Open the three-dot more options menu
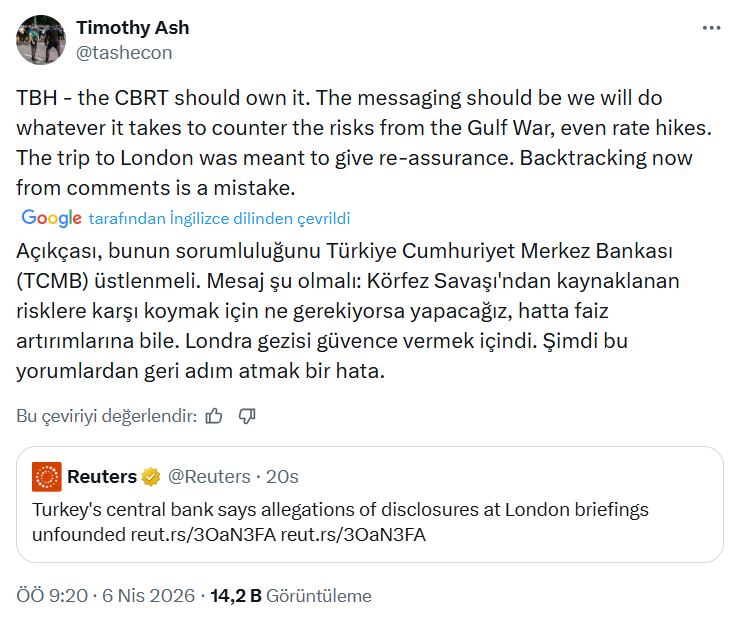The height and width of the screenshot is (620, 737). (x=711, y=27)
